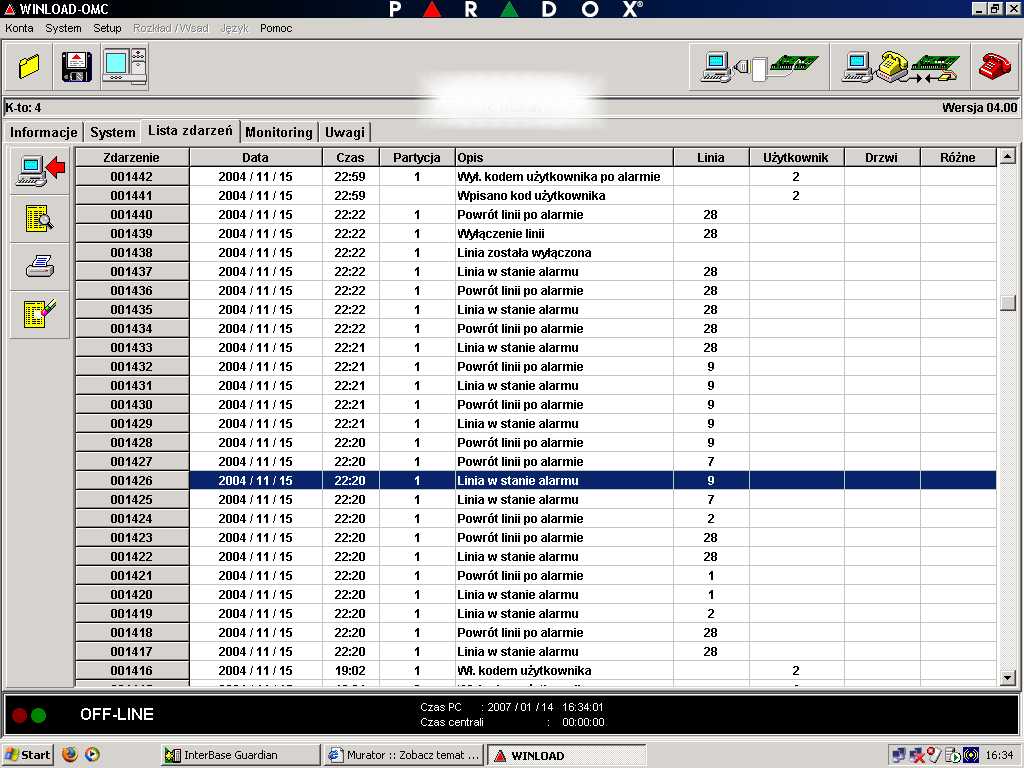Screen dimensions: 1024x768
Task: Click the notes edit icon in sidebar
Action: coord(40,314)
